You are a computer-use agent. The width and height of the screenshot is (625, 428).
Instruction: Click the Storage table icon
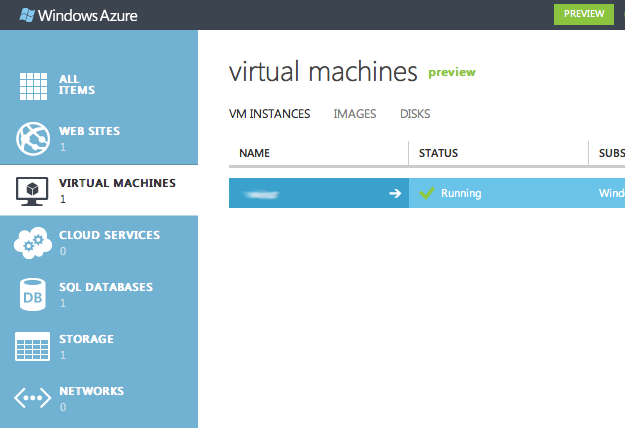pos(32,346)
